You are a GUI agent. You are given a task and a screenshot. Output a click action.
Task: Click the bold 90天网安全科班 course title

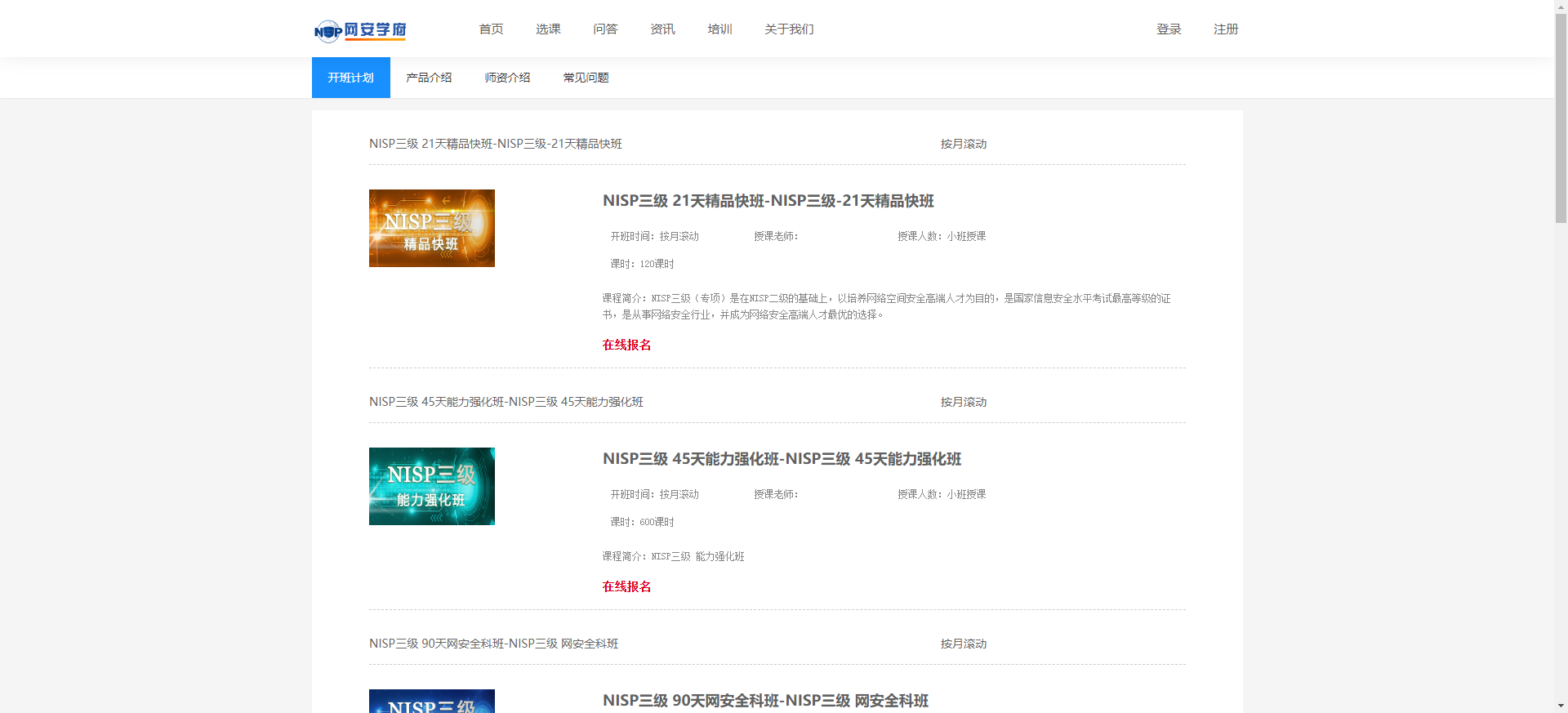click(x=766, y=701)
